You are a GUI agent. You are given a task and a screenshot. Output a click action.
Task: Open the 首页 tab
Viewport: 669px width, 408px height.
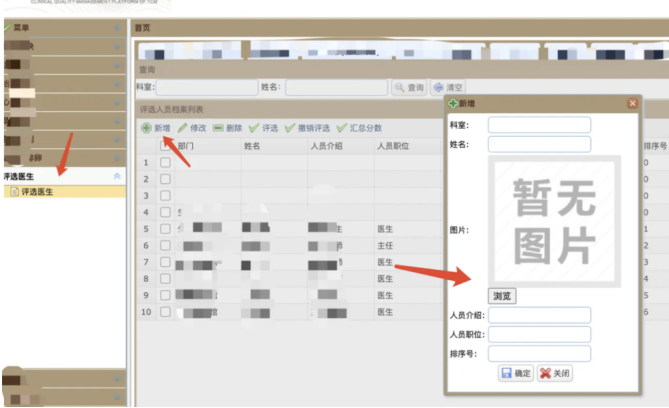(x=144, y=27)
